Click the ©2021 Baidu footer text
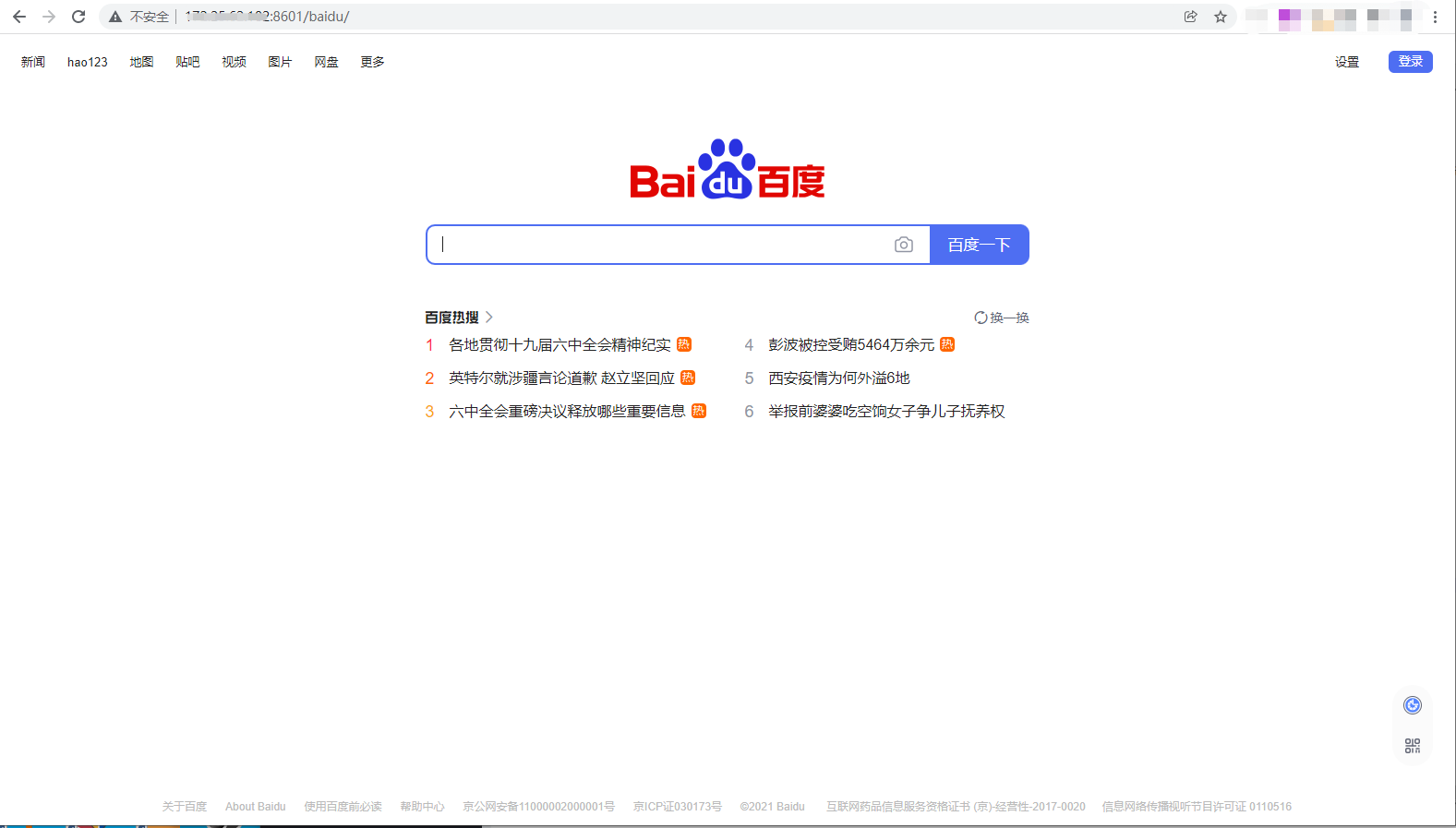Viewport: 1456px width, 828px height. 772,807
